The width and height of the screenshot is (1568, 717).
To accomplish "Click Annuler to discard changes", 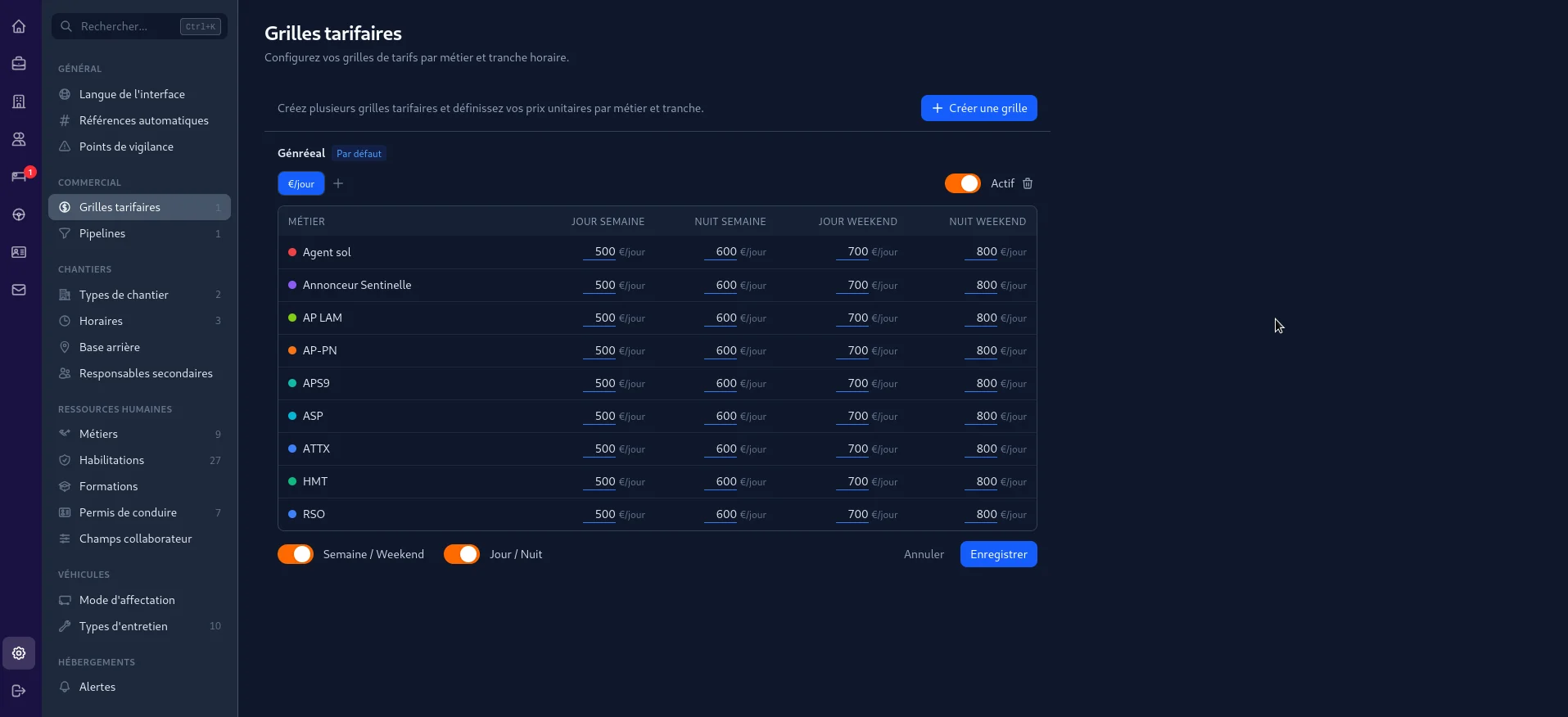I will click(x=924, y=554).
